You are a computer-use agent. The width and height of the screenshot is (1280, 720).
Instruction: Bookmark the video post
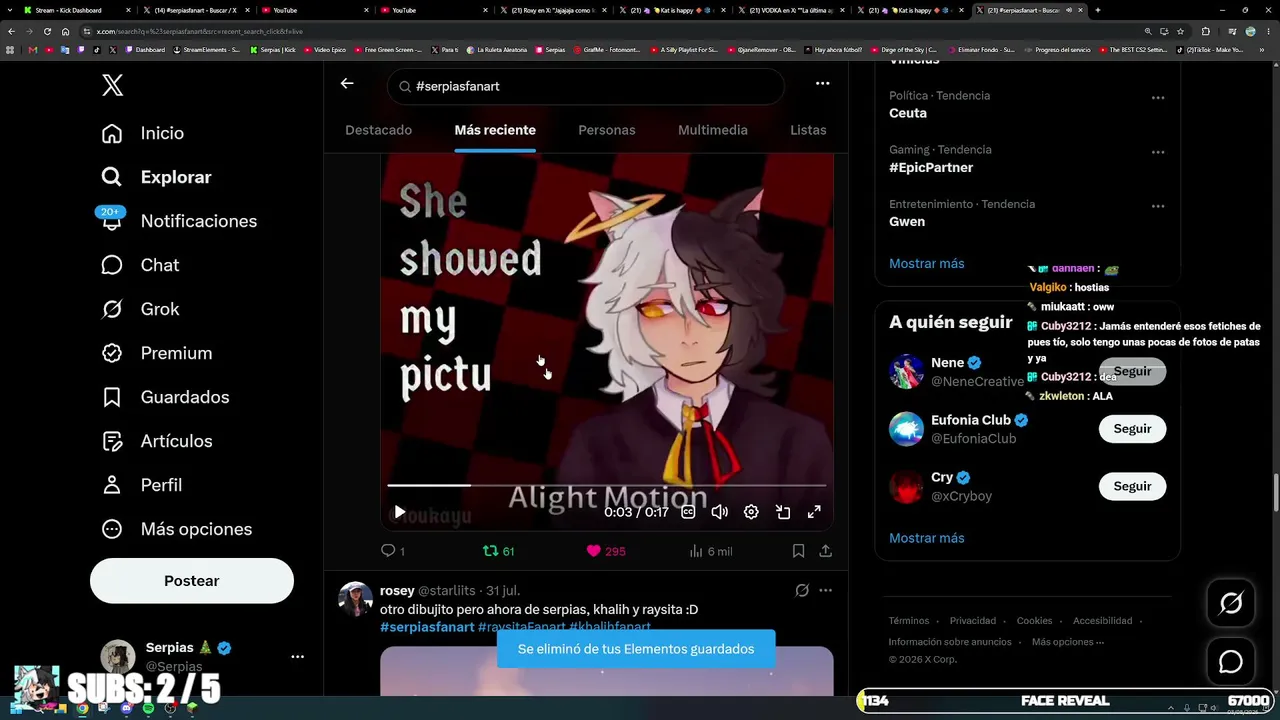pos(798,551)
